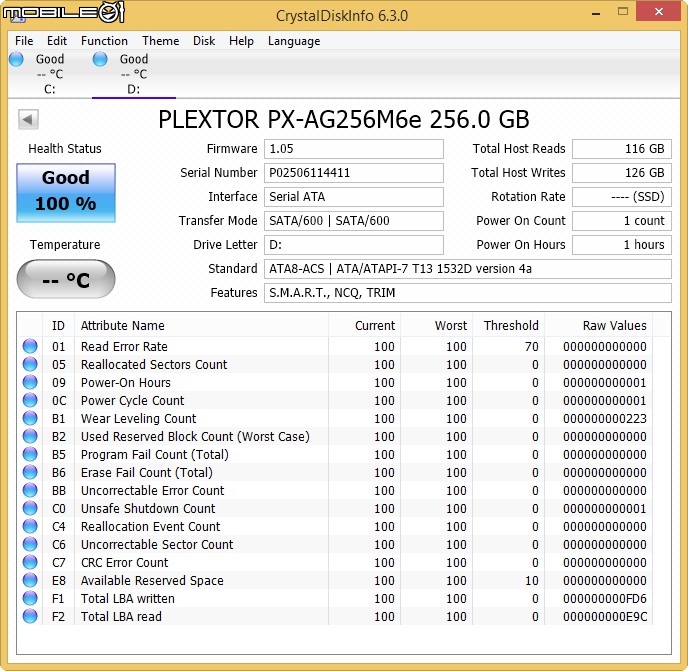
Task: Click status orb for CRC Error Count
Action: coord(30,562)
